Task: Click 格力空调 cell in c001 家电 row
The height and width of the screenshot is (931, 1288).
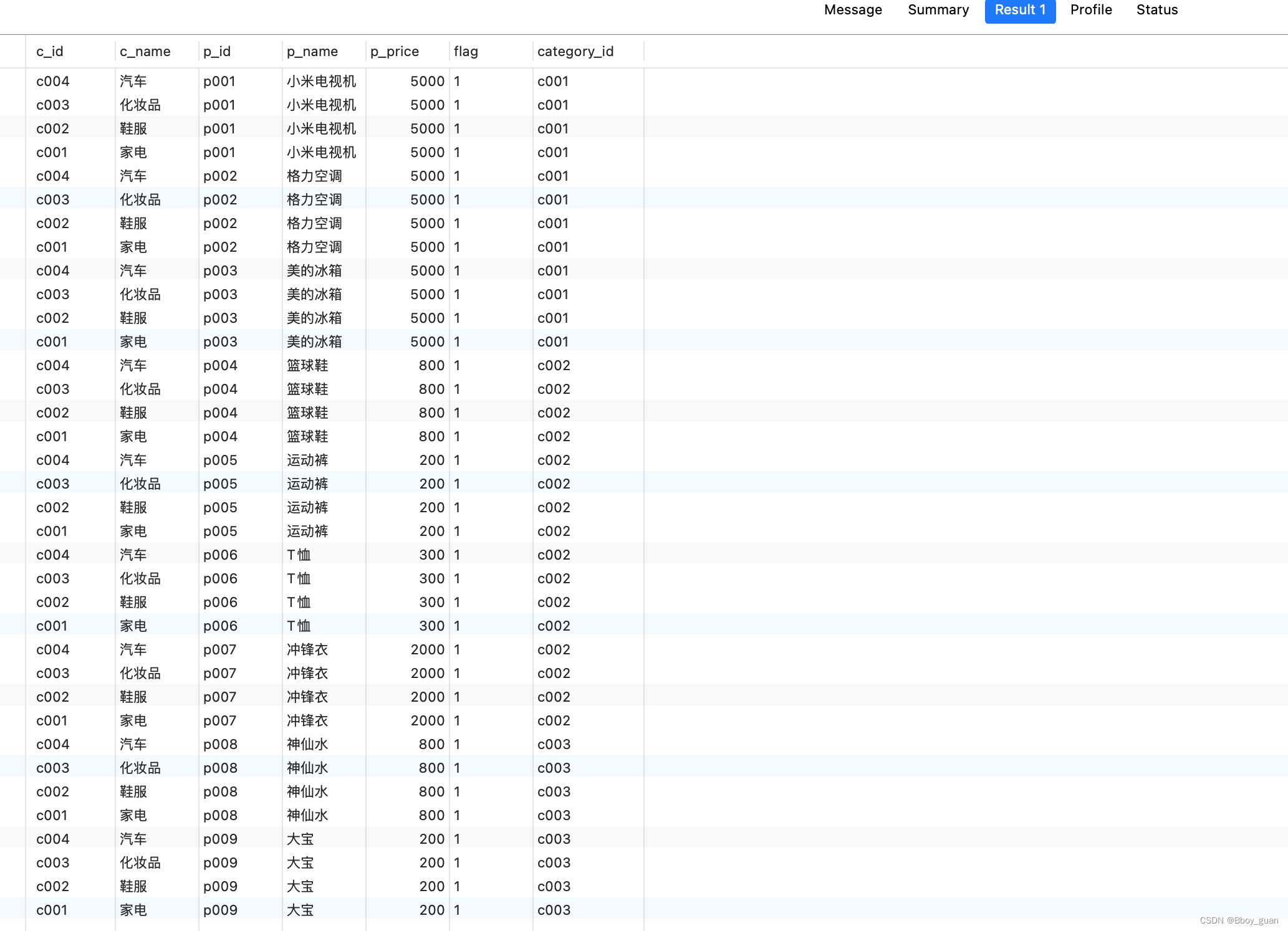Action: point(314,247)
